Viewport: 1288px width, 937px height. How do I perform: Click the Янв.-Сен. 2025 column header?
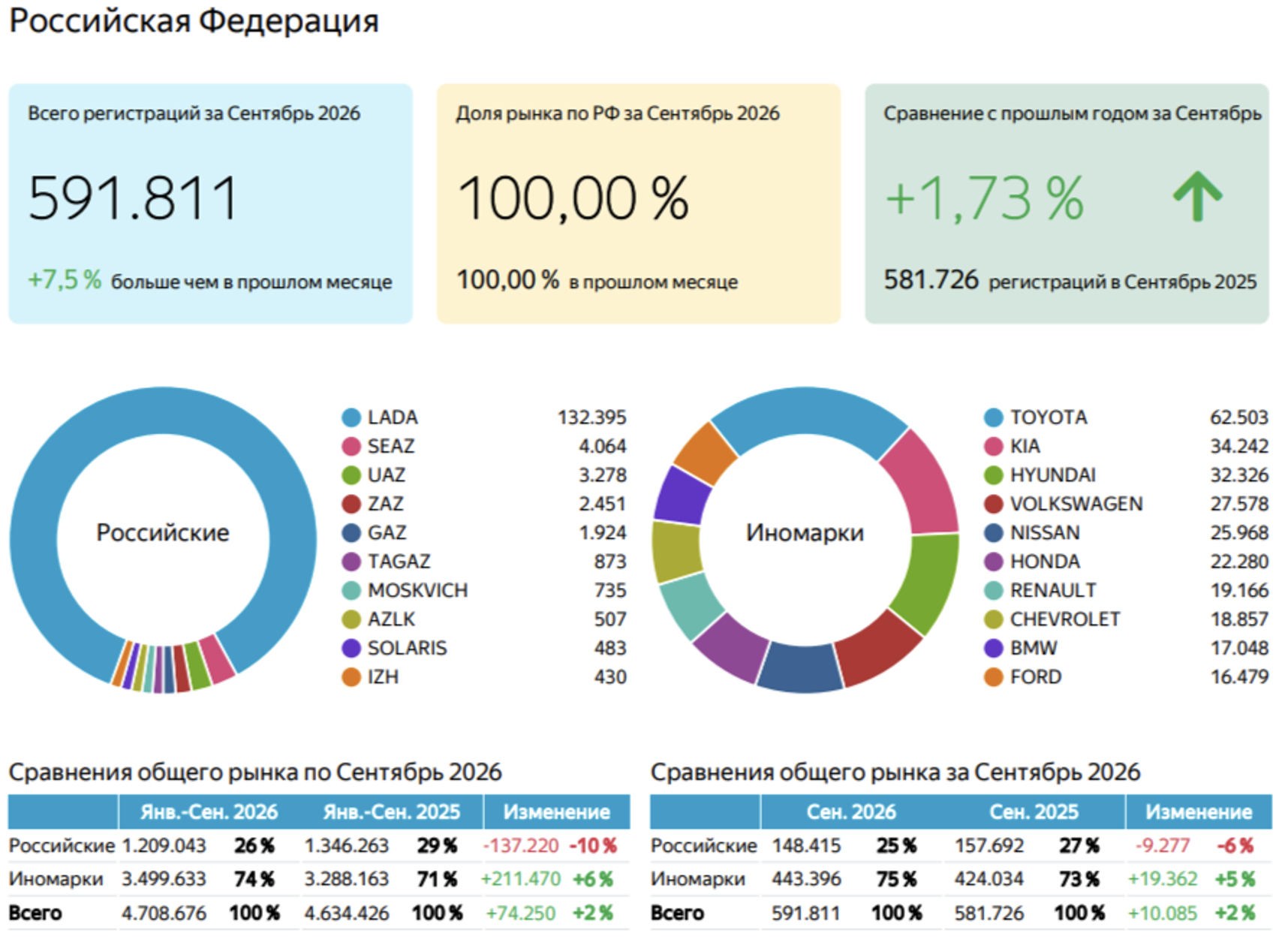392,812
